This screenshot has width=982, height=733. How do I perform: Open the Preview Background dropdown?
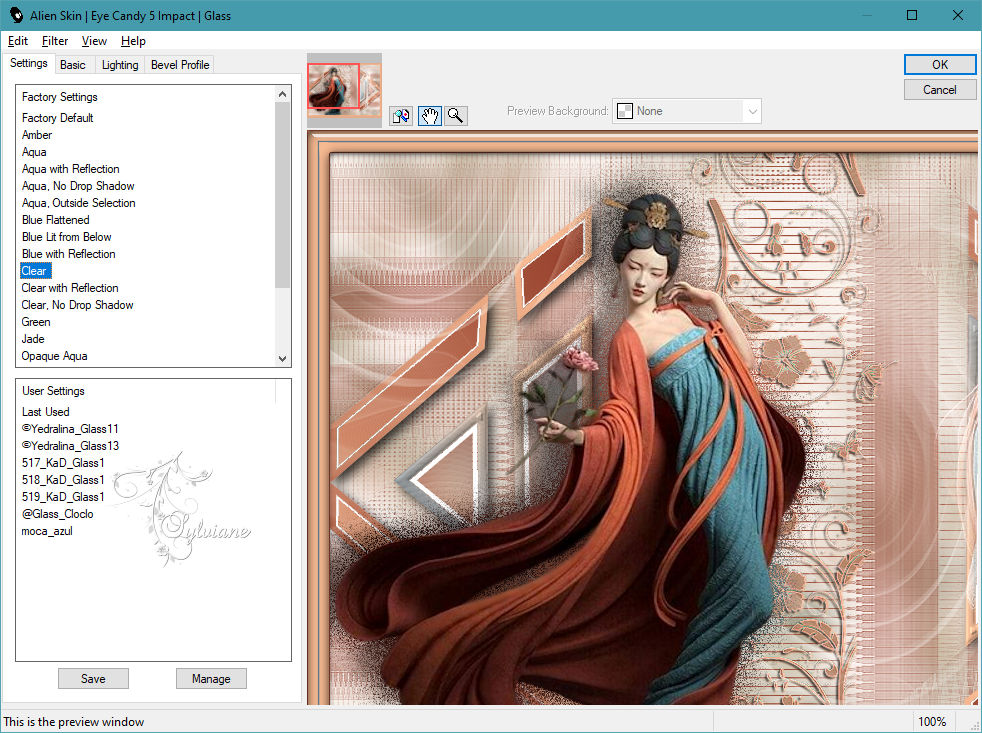point(686,111)
